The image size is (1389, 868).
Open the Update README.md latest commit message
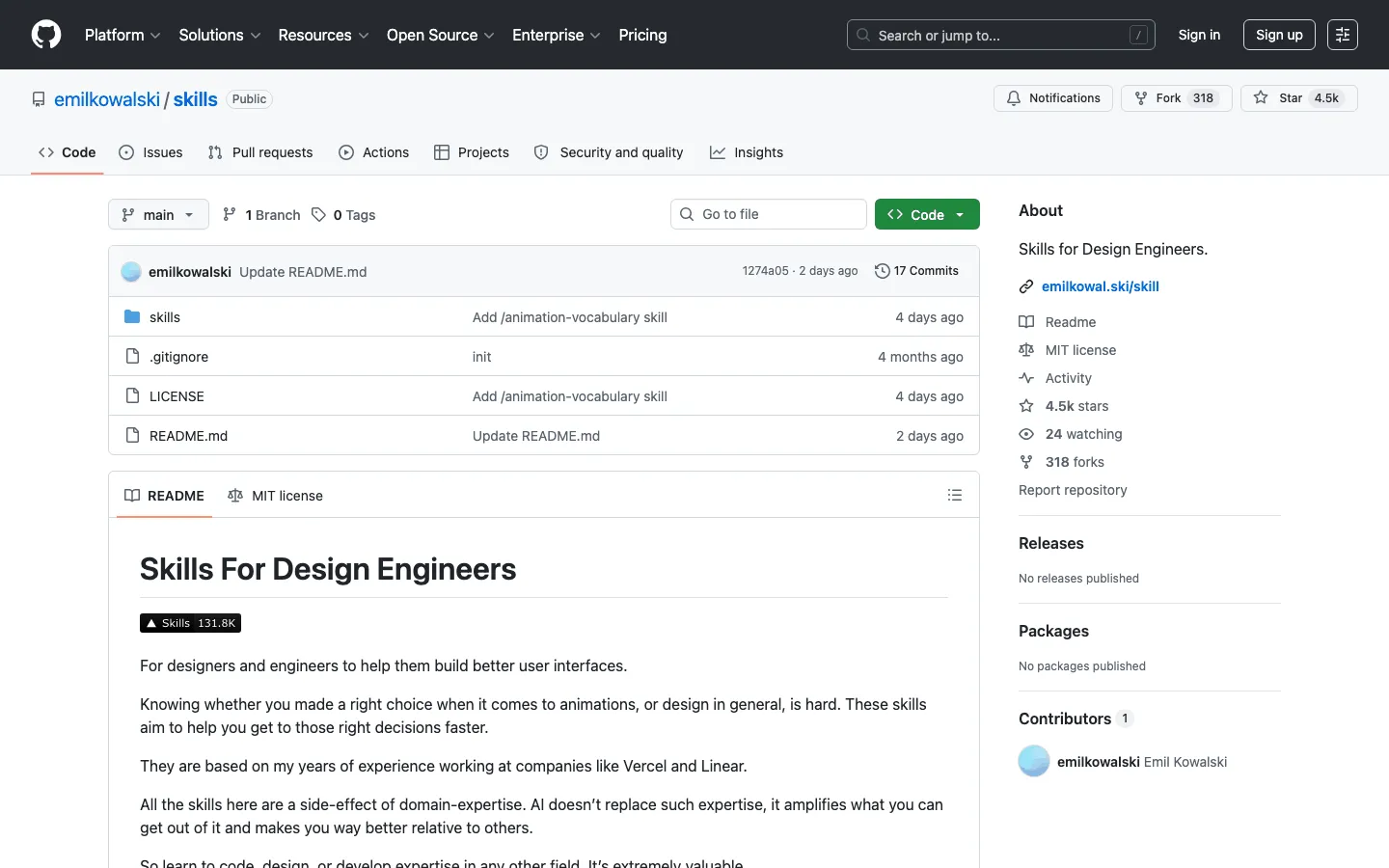pyautogui.click(x=303, y=272)
